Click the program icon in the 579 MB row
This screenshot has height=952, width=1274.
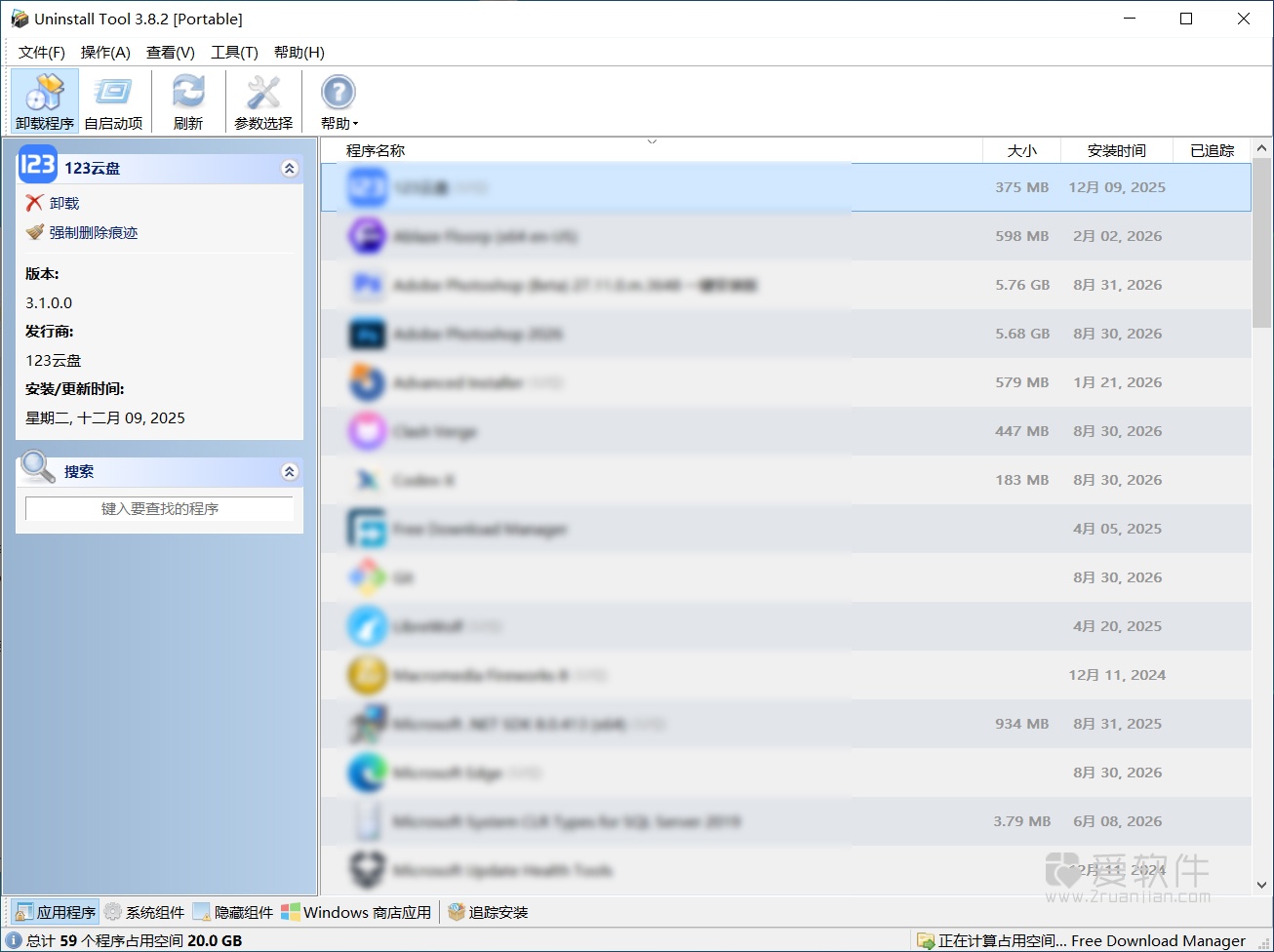[368, 382]
